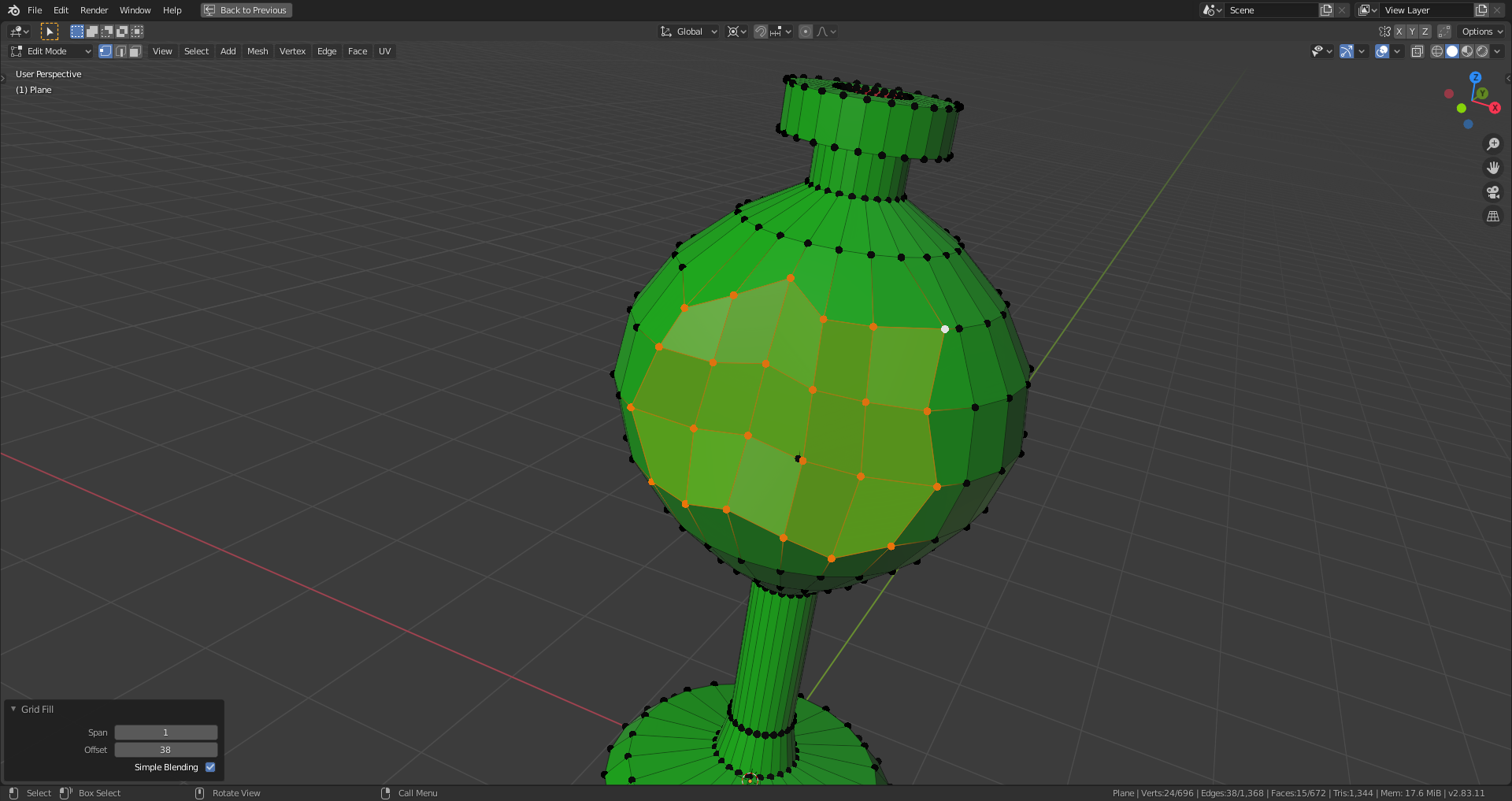Open the Edge menu

click(x=327, y=51)
